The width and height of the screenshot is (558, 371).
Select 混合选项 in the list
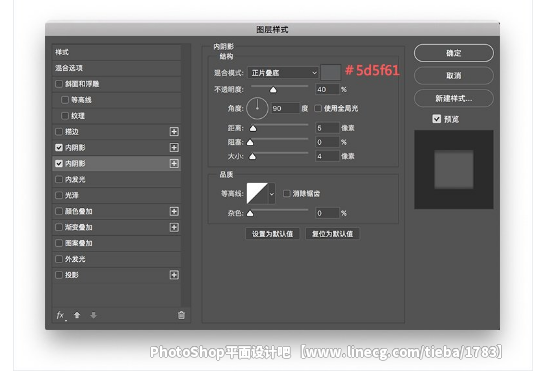pos(116,68)
